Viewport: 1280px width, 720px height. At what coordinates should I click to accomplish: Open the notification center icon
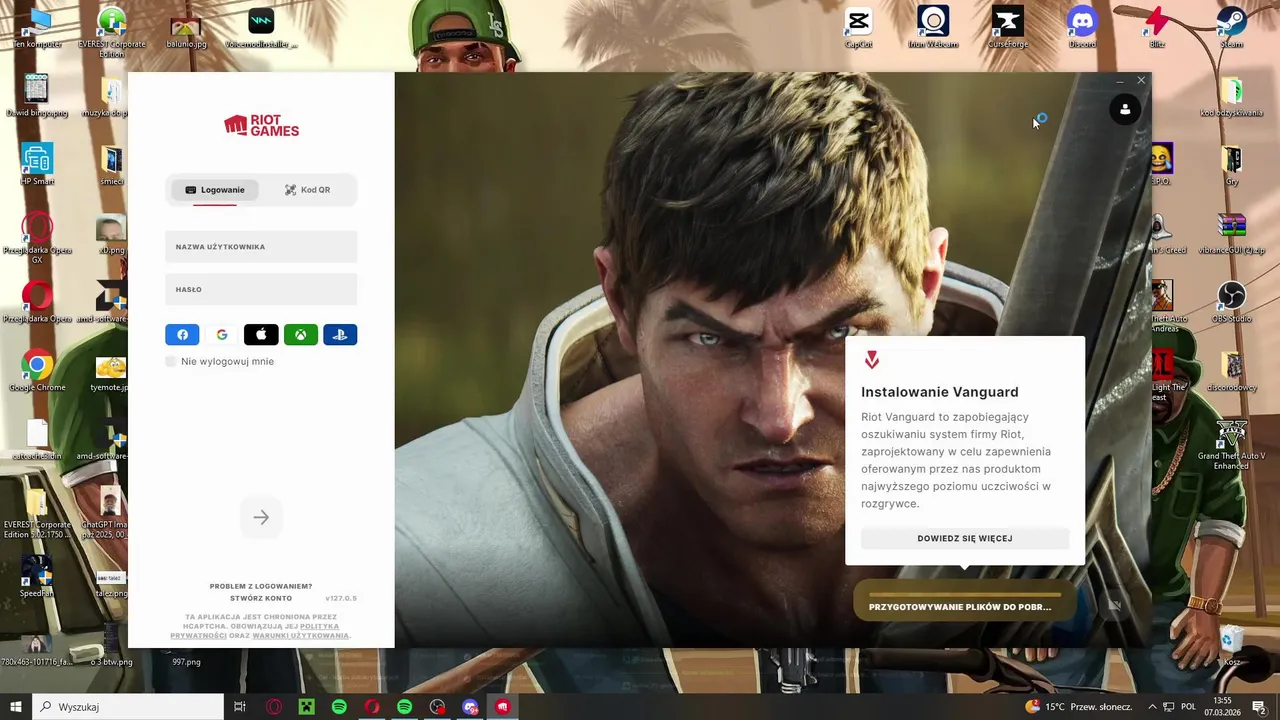pyautogui.click(x=1259, y=707)
